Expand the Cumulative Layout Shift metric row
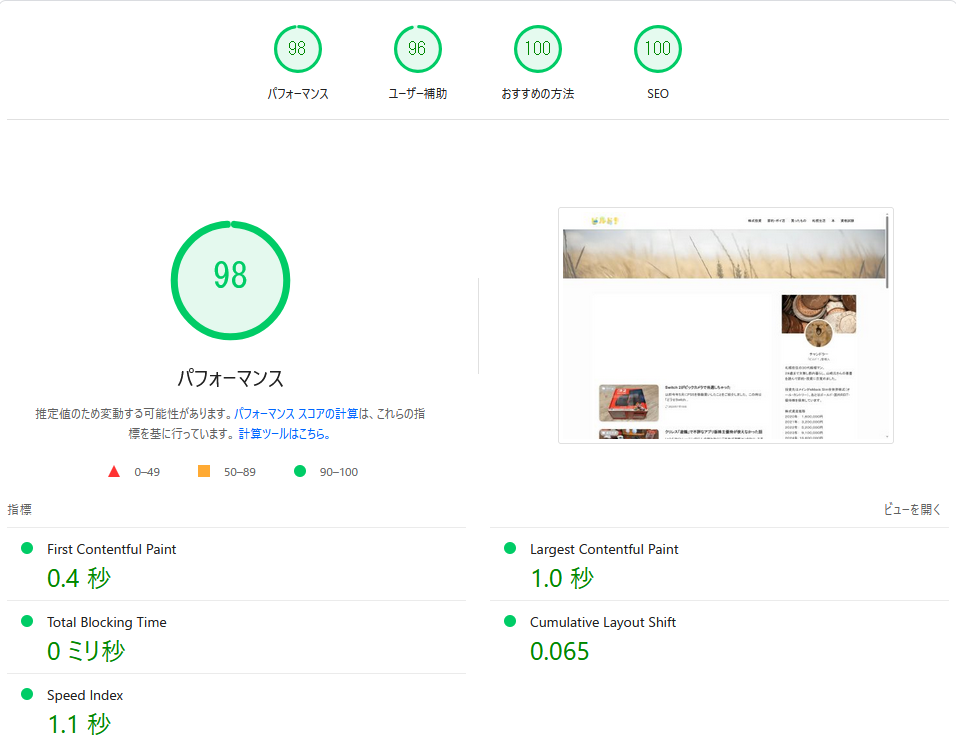This screenshot has height=747, width=956. (603, 622)
